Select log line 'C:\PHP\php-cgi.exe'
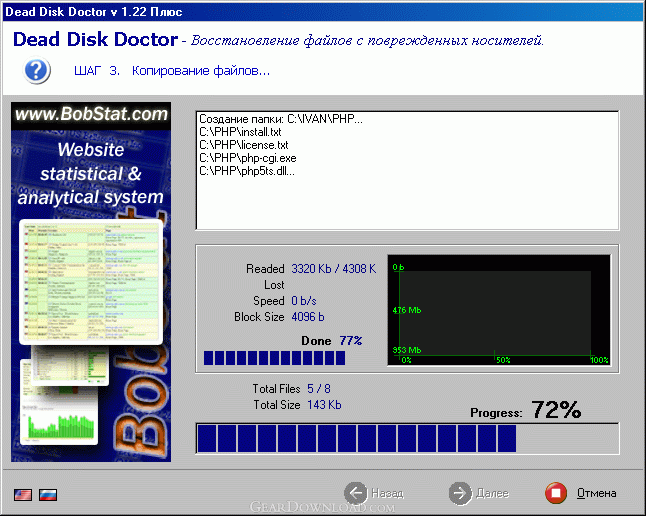 click(x=248, y=158)
